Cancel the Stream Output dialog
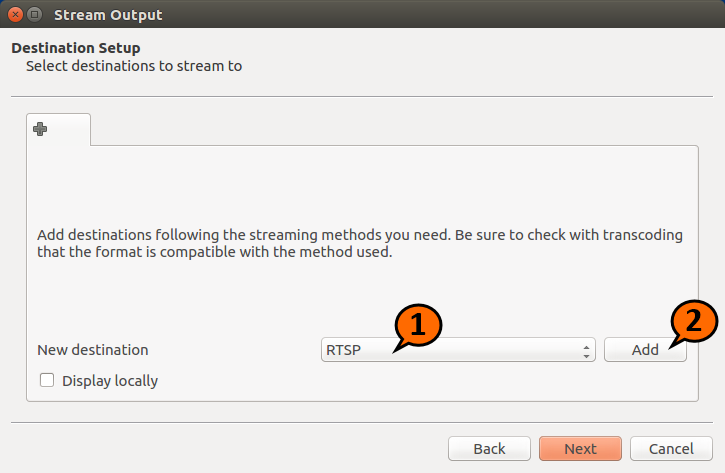Viewport: 725px width, 473px height. [671, 449]
